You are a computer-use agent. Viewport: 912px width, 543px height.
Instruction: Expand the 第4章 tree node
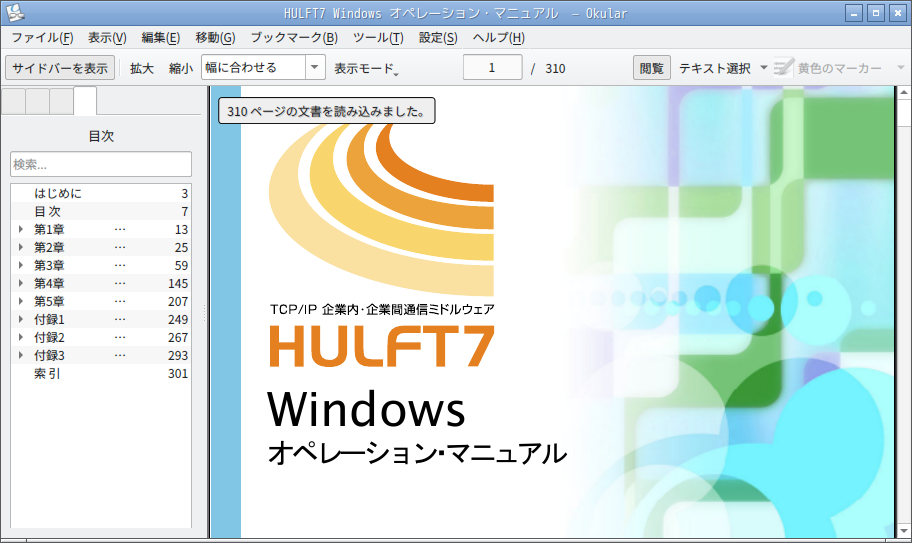point(21,283)
